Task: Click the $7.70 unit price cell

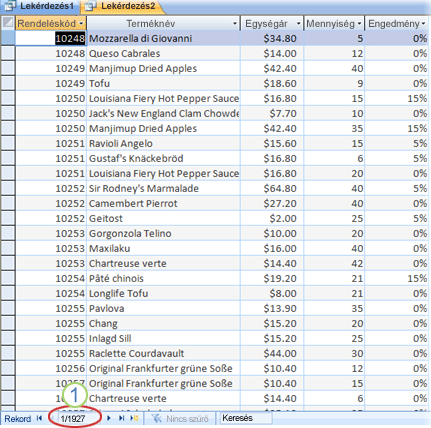Action: tap(272, 113)
